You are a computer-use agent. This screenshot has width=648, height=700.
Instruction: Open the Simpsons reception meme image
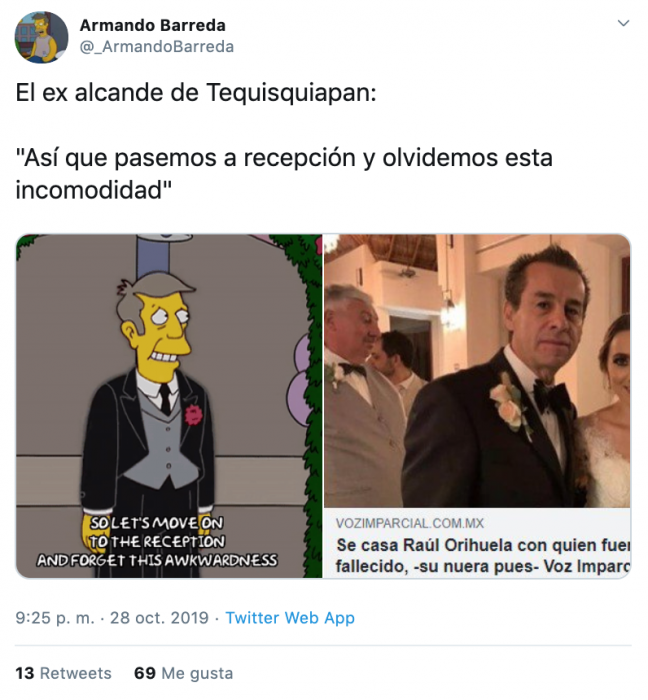click(169, 406)
